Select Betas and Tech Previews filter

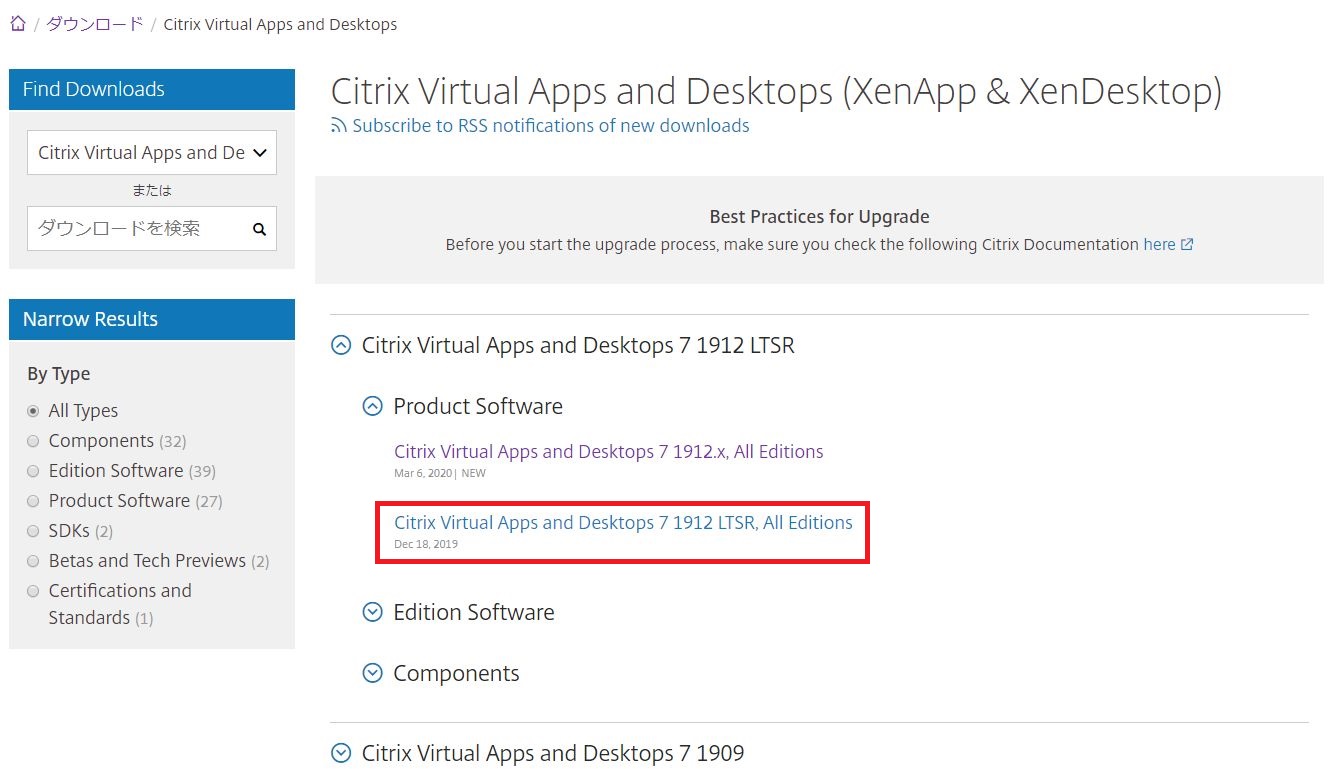pos(33,561)
